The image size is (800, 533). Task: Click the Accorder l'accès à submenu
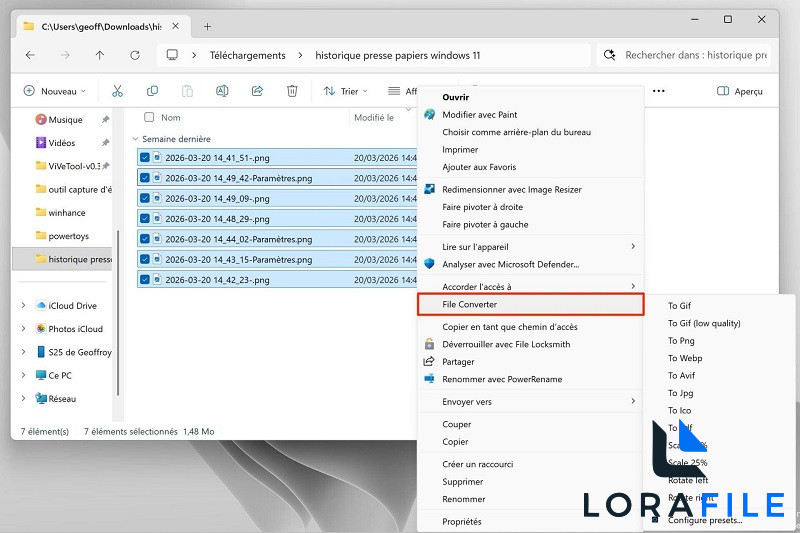coord(531,286)
